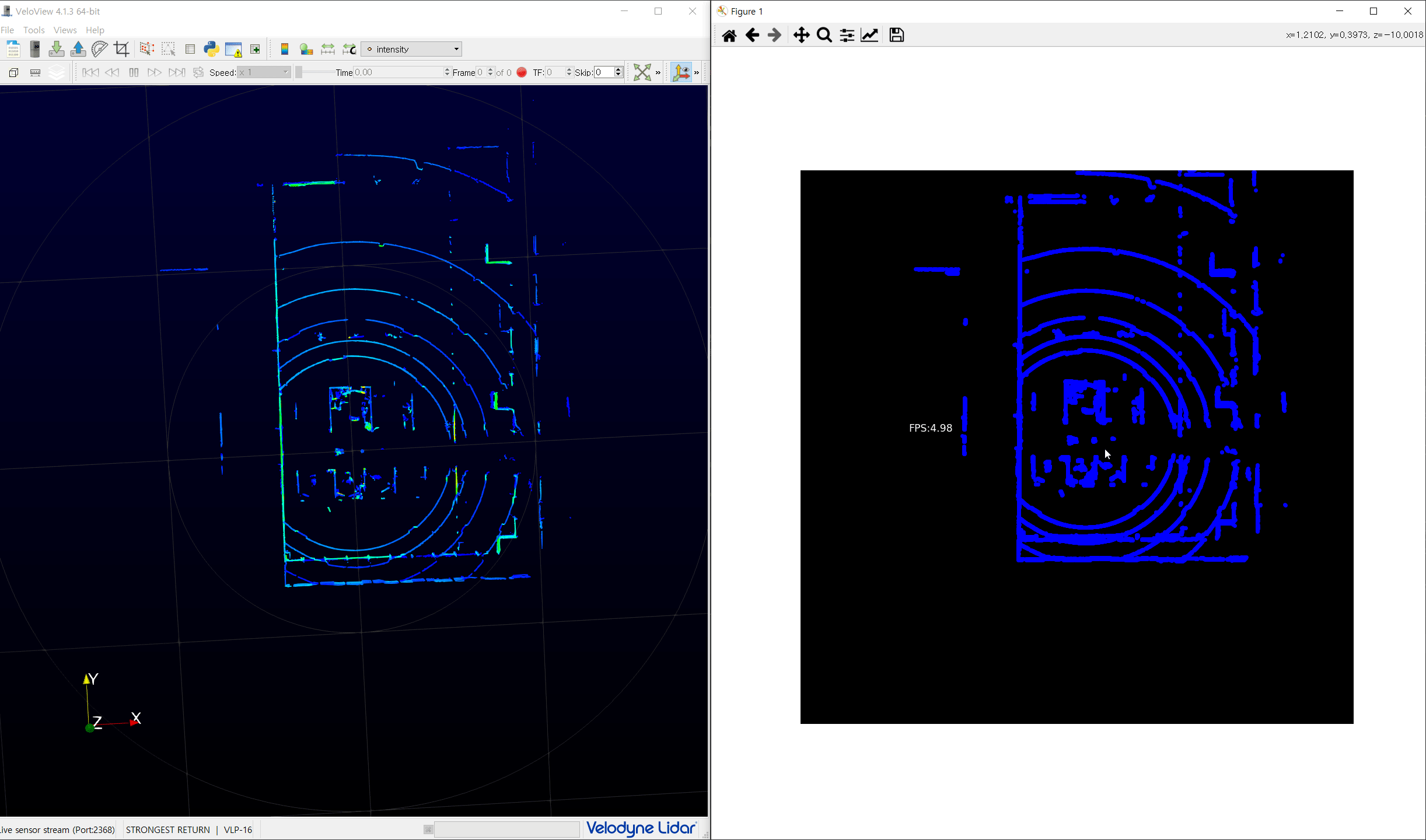Pause playback

coord(134,72)
